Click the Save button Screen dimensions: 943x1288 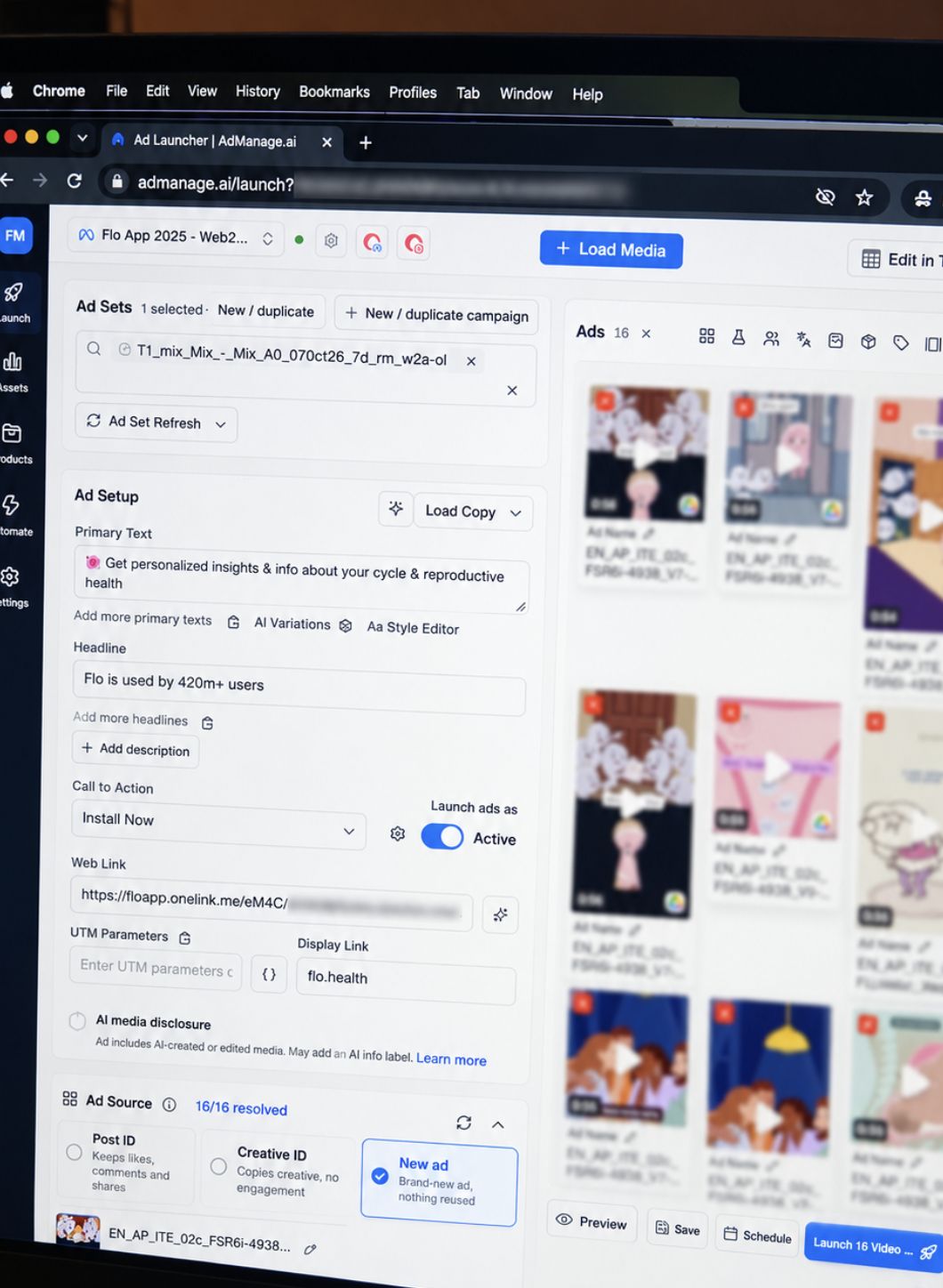click(677, 1229)
